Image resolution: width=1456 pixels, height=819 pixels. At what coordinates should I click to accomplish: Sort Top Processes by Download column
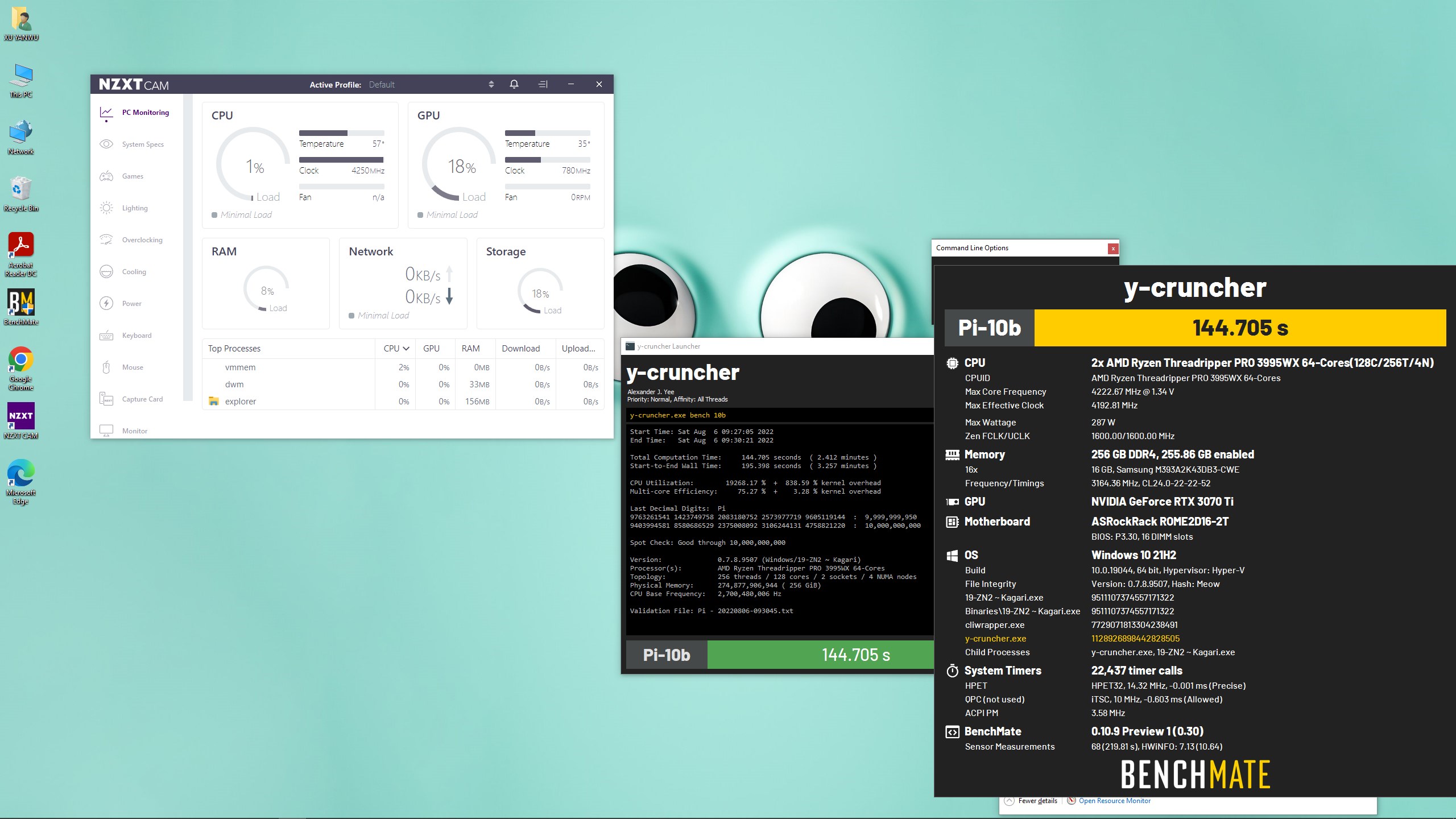coord(521,349)
